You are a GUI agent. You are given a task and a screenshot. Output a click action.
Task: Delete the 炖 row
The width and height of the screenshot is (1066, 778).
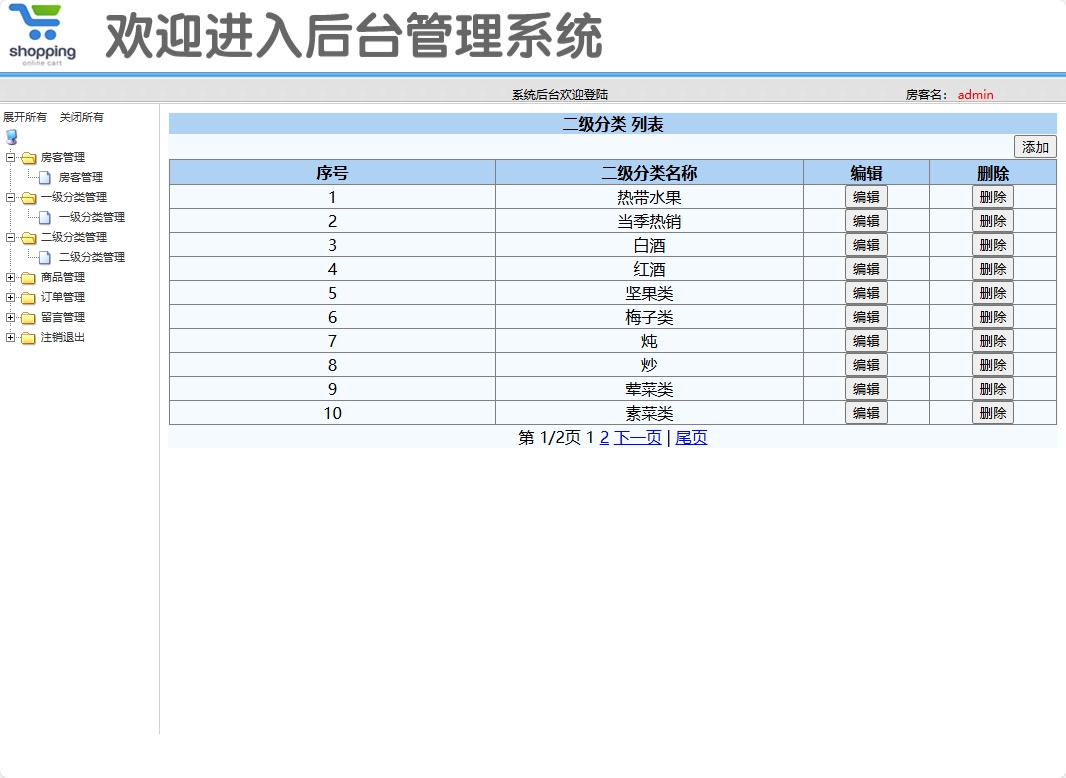click(993, 341)
